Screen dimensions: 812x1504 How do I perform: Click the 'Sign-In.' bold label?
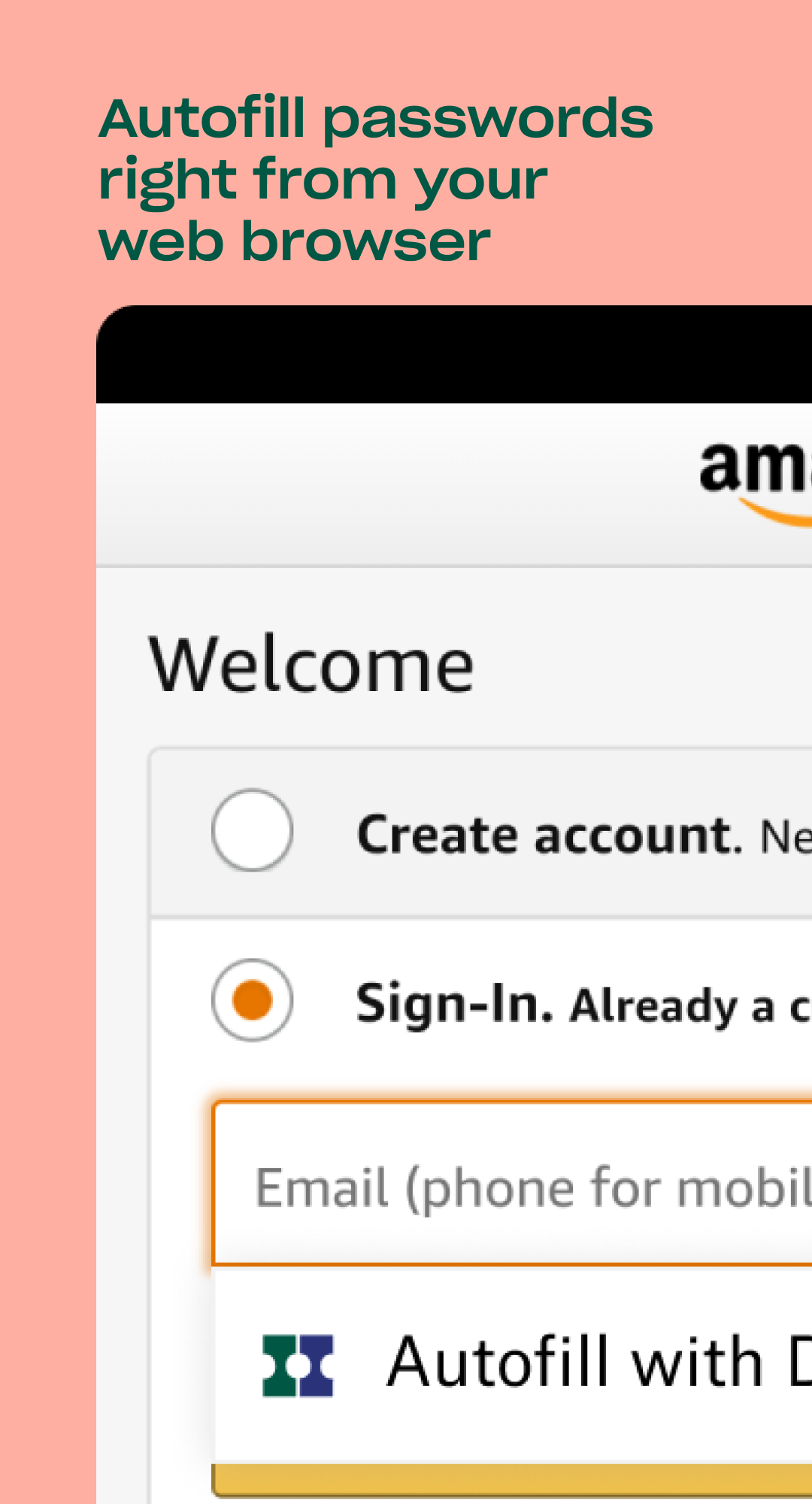(455, 1004)
